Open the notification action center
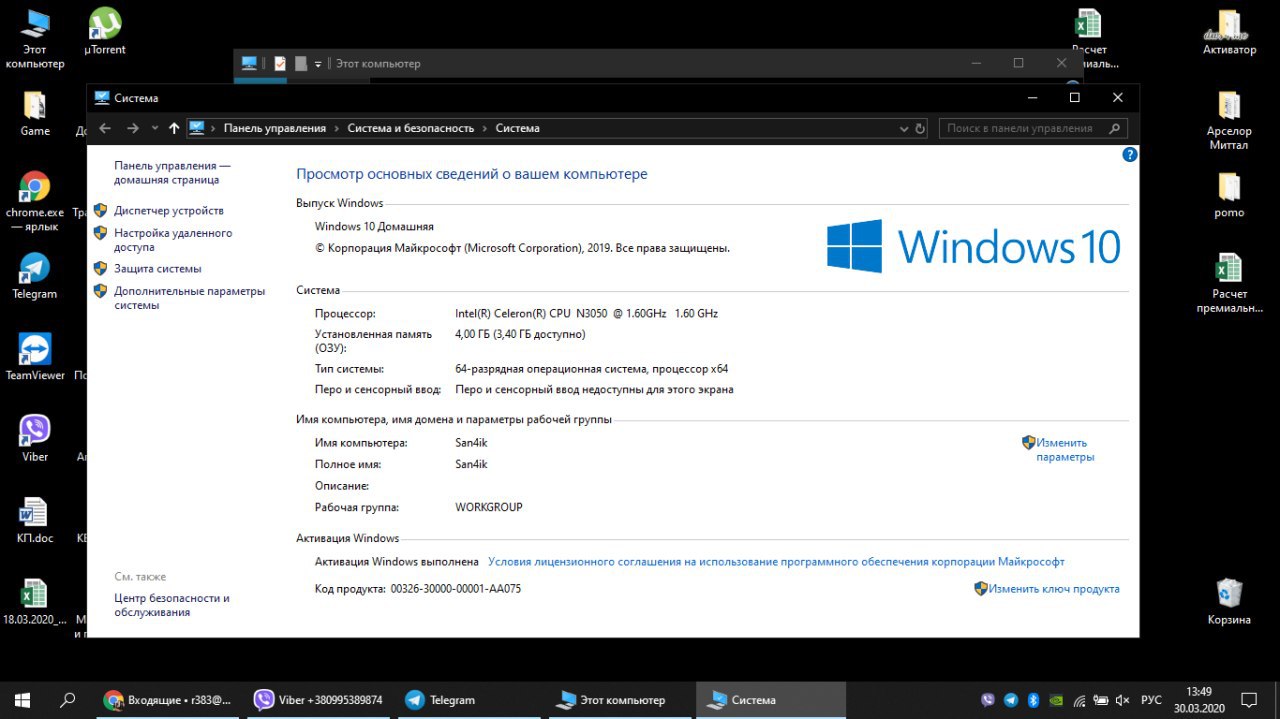This screenshot has height=719, width=1280. coord(1249,700)
